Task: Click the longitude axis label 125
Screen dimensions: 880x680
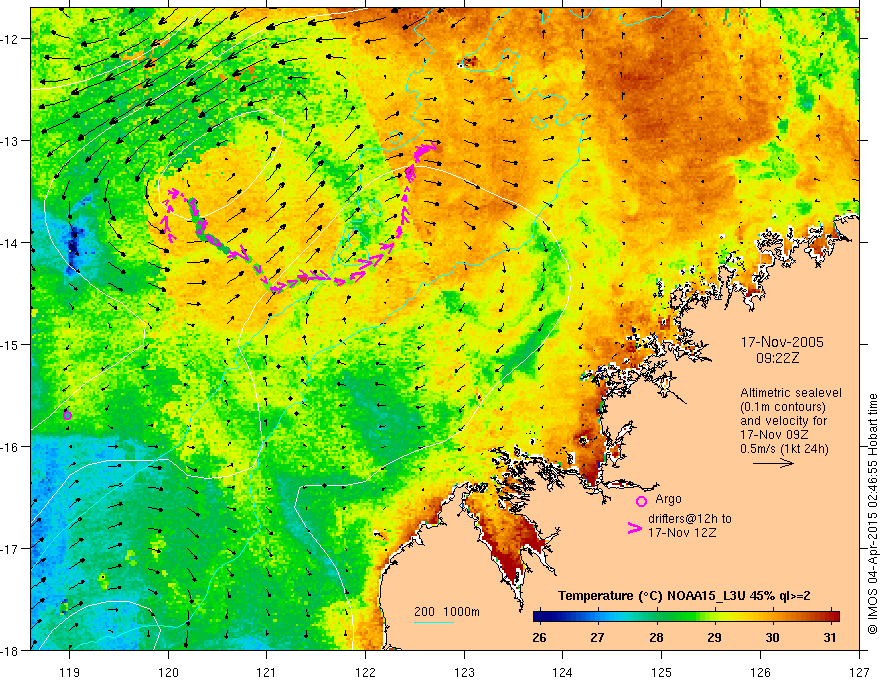Action: [x=662, y=672]
